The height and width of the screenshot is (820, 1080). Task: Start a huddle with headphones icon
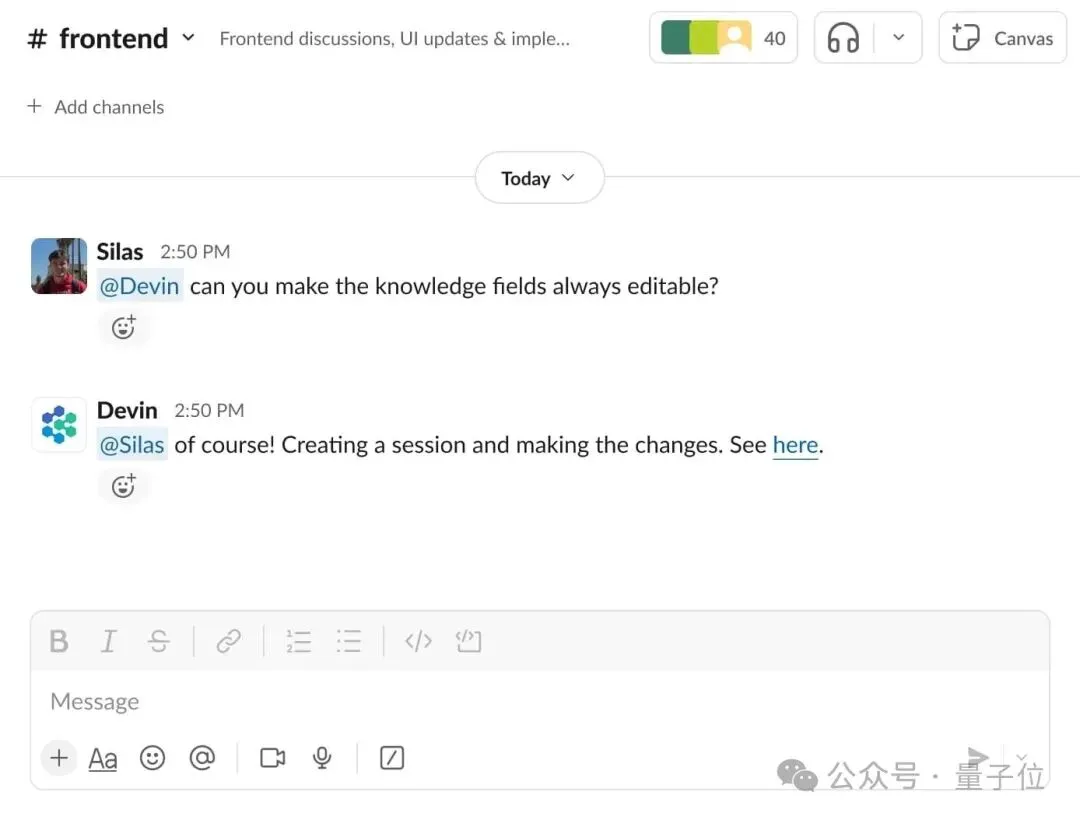point(844,38)
